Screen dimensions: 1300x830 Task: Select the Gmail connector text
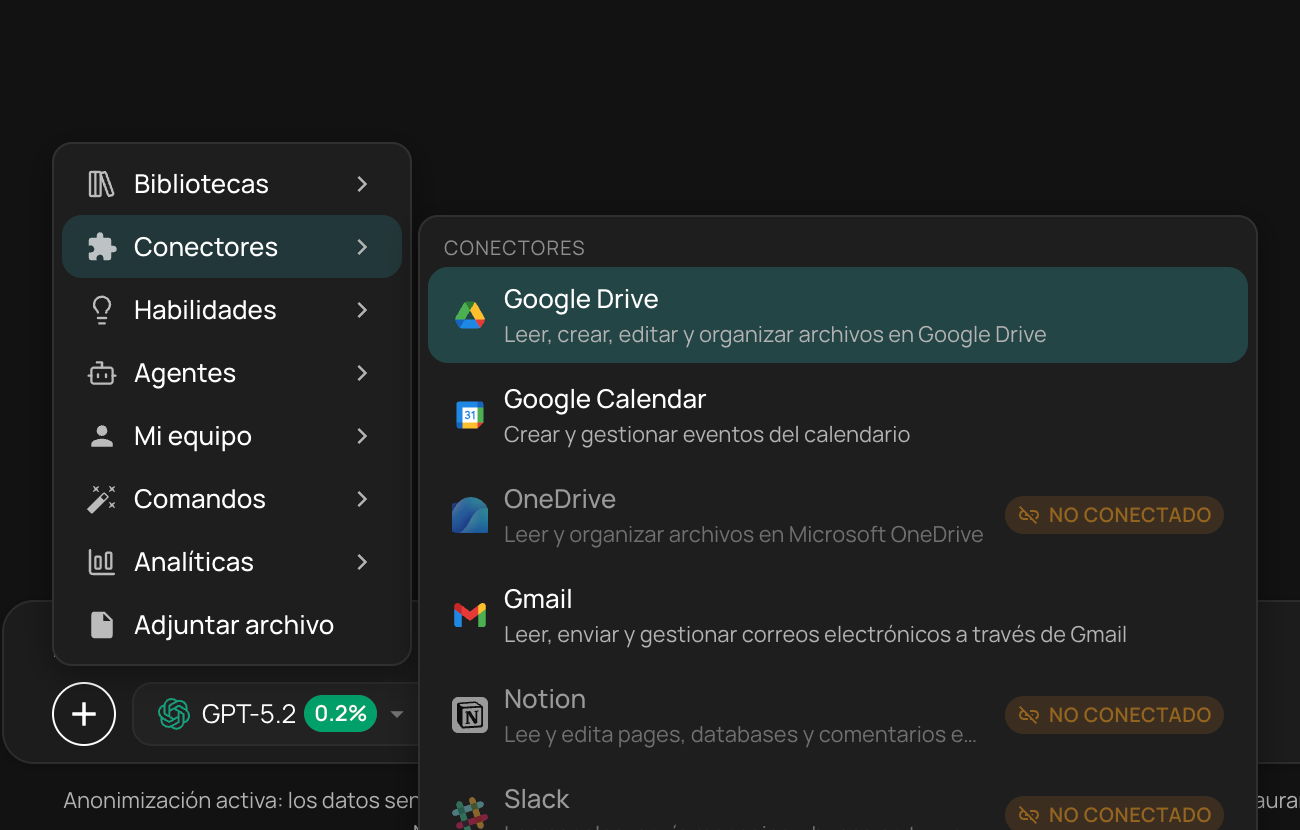coord(538,599)
